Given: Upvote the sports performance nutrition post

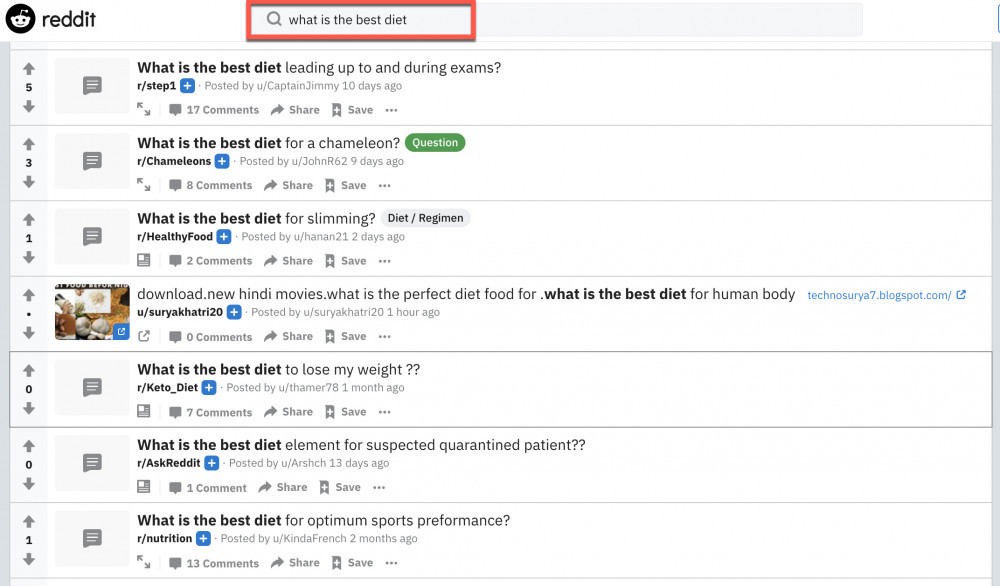Looking at the screenshot, I should pos(28,519).
